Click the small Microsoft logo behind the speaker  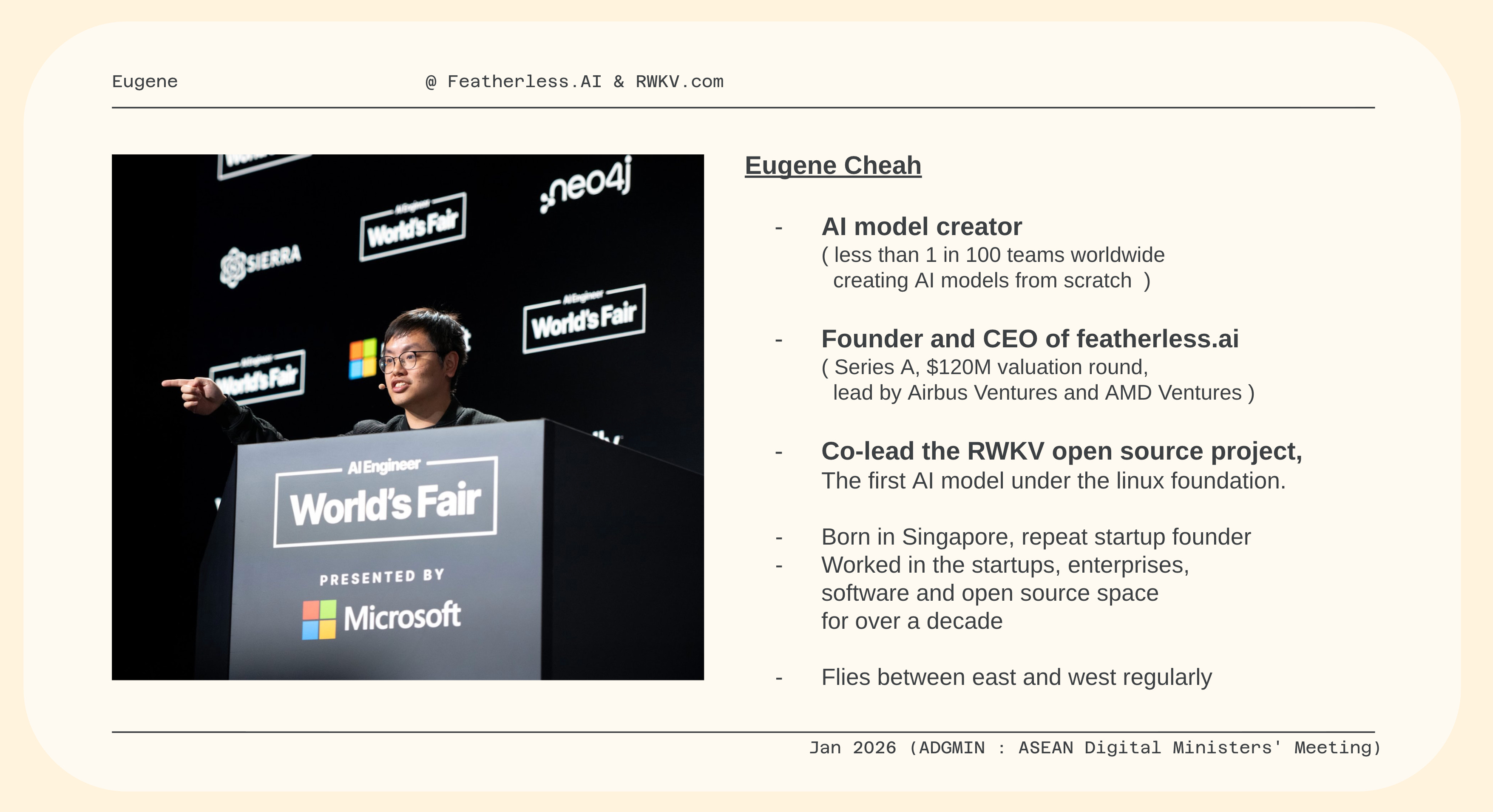[x=363, y=358]
